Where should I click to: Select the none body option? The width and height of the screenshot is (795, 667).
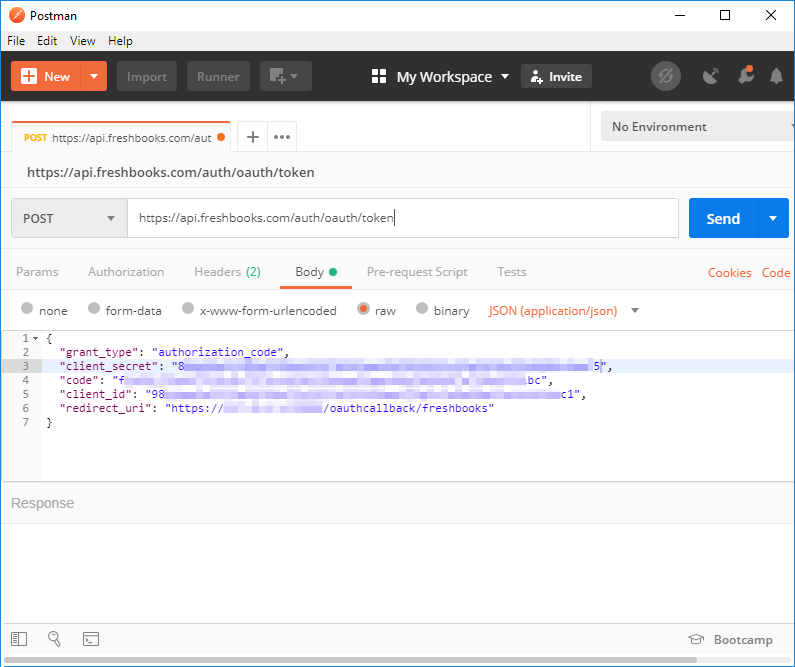[27, 308]
